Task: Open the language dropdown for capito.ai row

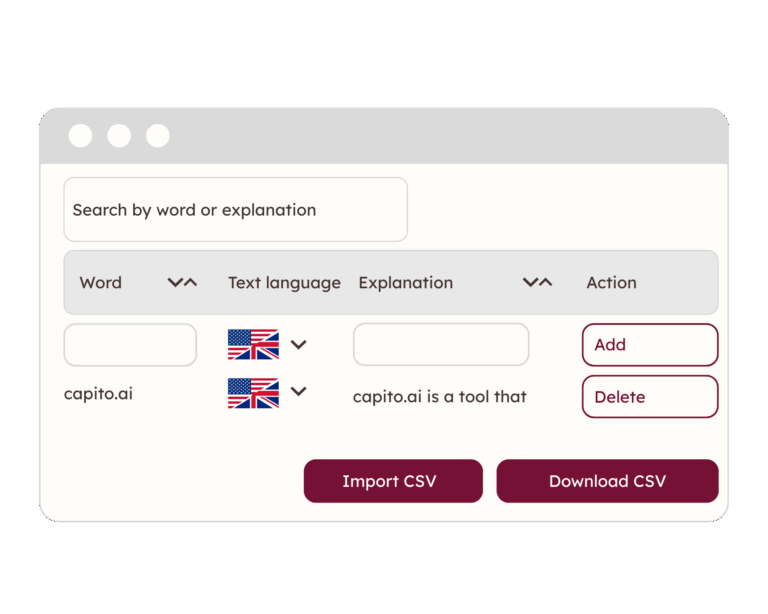Action: (x=298, y=391)
